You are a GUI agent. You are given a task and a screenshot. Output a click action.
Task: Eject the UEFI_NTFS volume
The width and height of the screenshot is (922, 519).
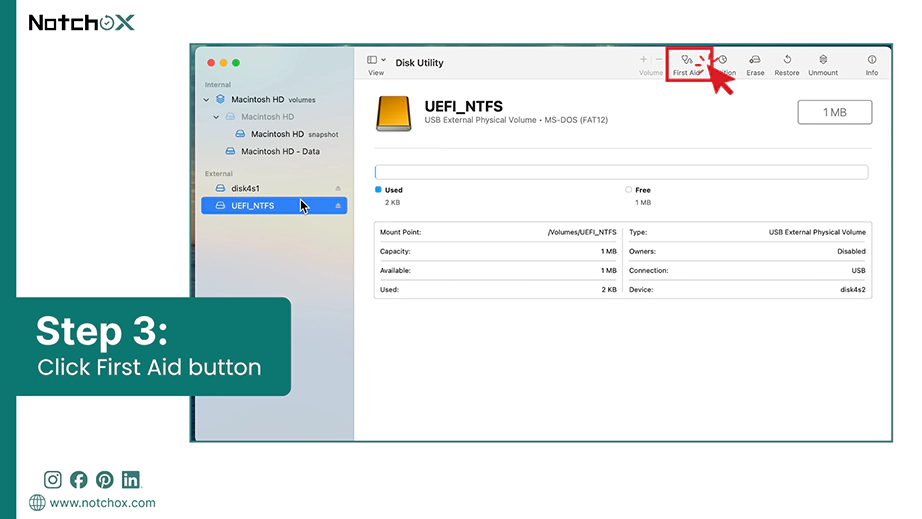click(x=338, y=206)
